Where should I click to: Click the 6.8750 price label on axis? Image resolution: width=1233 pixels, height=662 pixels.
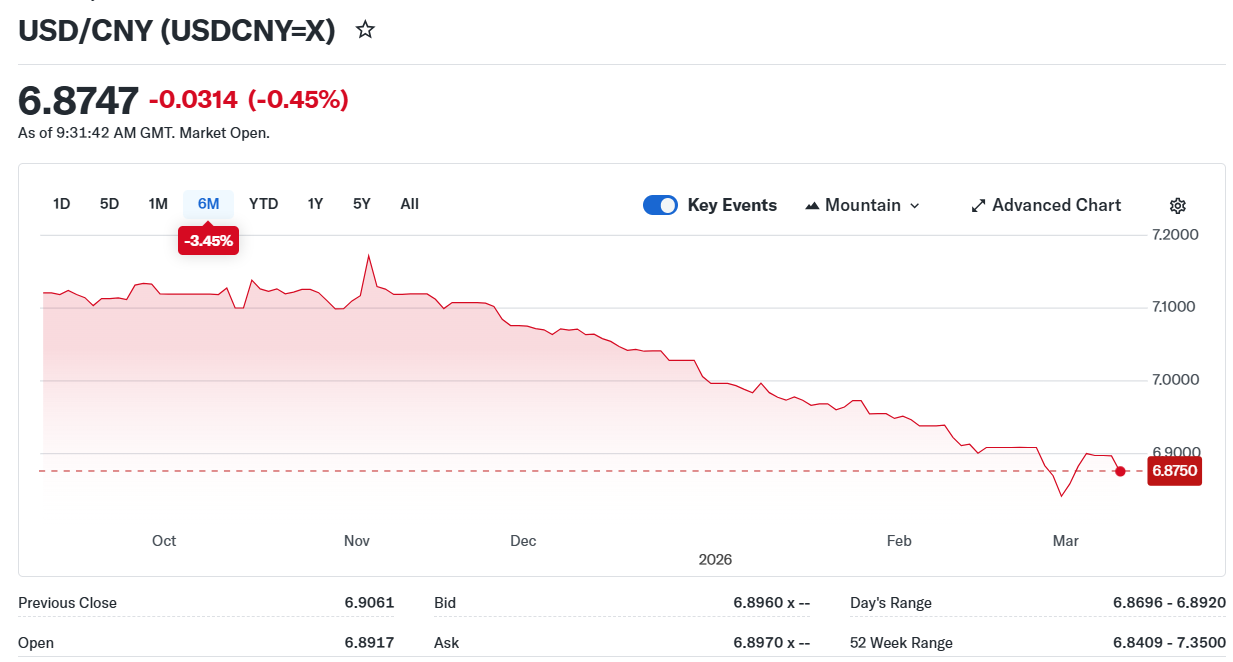(x=1173, y=470)
